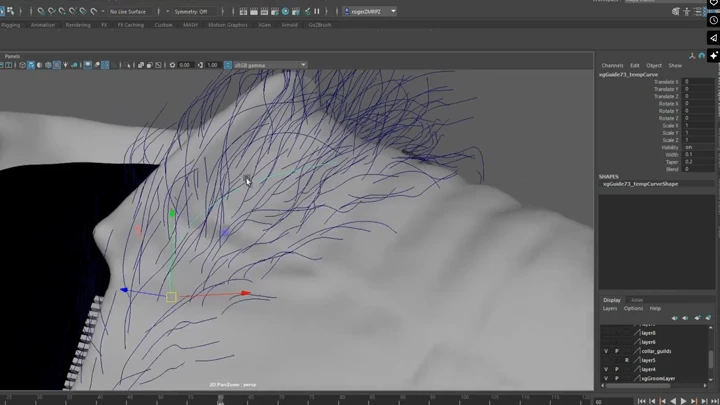Open Show menu in Channel Box
This screenshot has height=405, width=720.
(x=675, y=65)
